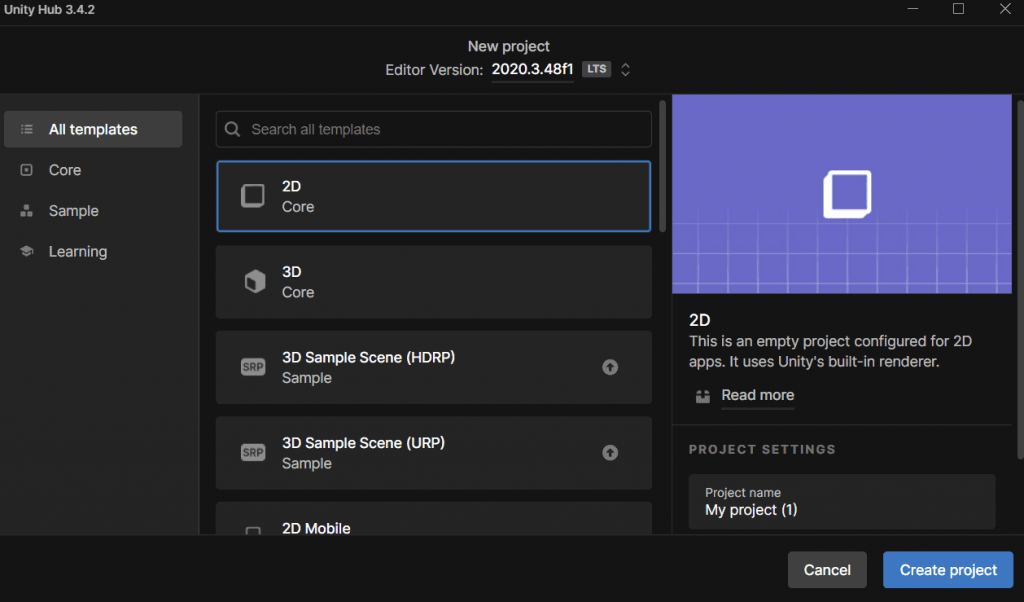Click the 2D template preview image

(842, 194)
